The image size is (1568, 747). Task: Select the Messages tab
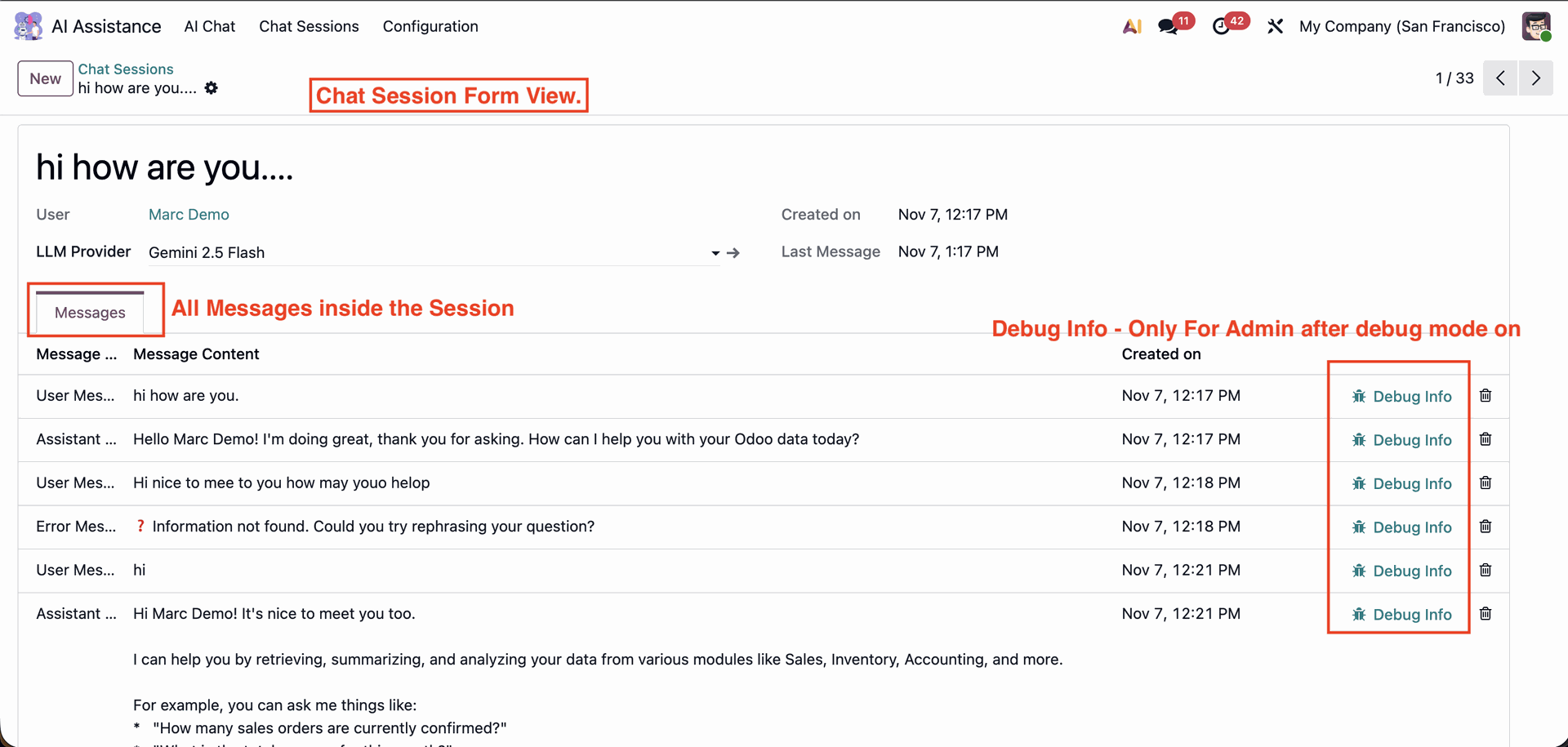pyautogui.click(x=90, y=313)
